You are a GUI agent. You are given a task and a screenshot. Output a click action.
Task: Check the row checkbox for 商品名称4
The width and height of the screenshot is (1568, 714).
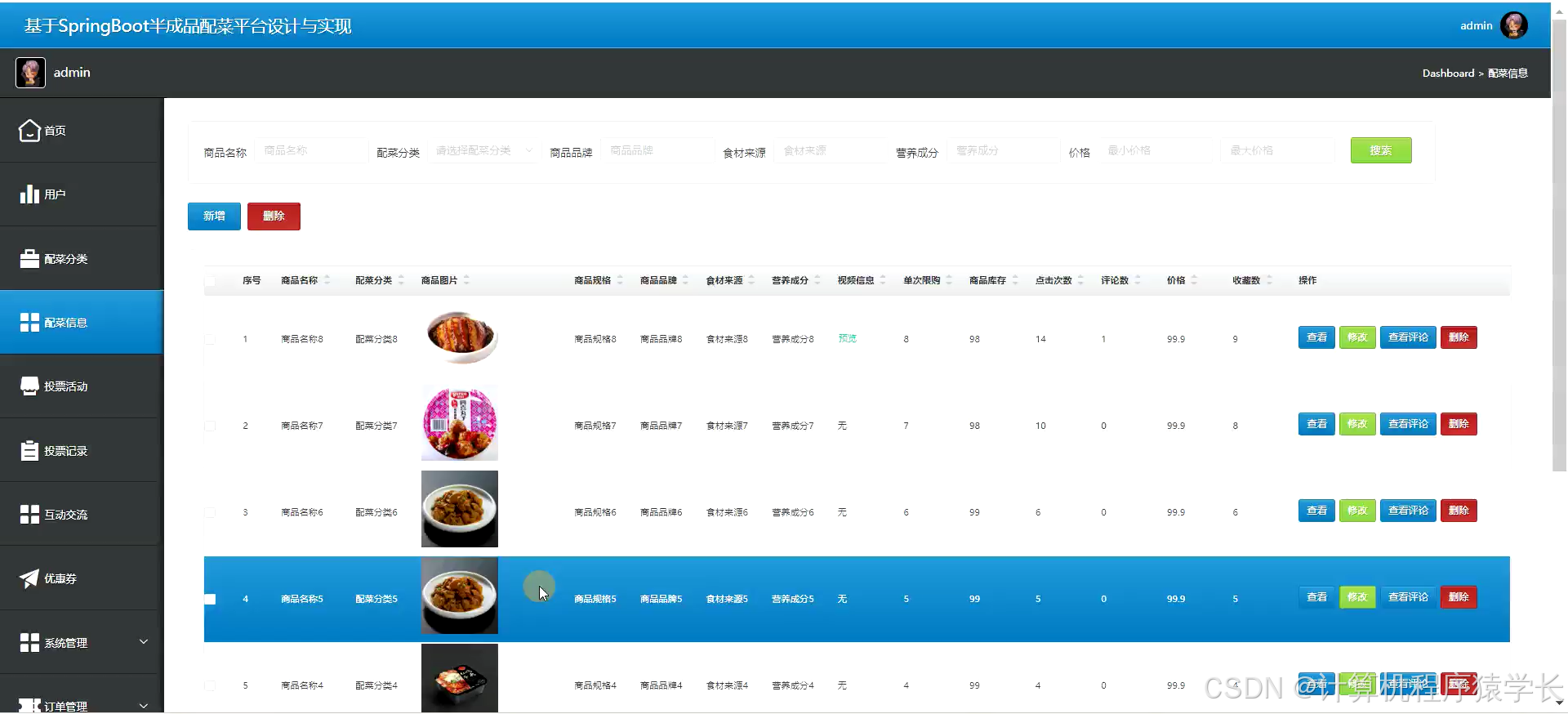pyautogui.click(x=210, y=685)
